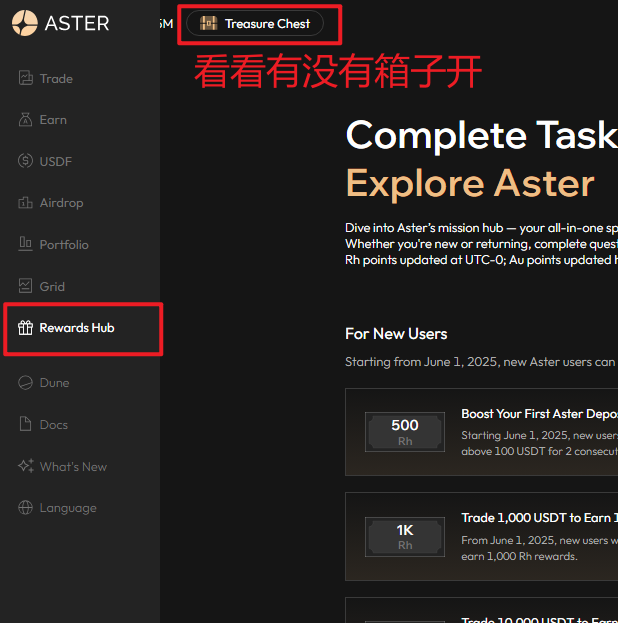Click the 500 Rh reward badge

pos(405,432)
